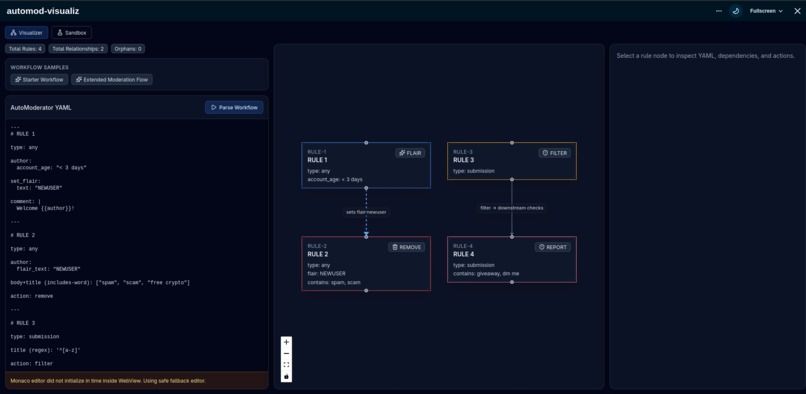Image resolution: width=806 pixels, height=394 pixels.
Task: Click Rule 1 top connection handle
Action: pyautogui.click(x=366, y=142)
